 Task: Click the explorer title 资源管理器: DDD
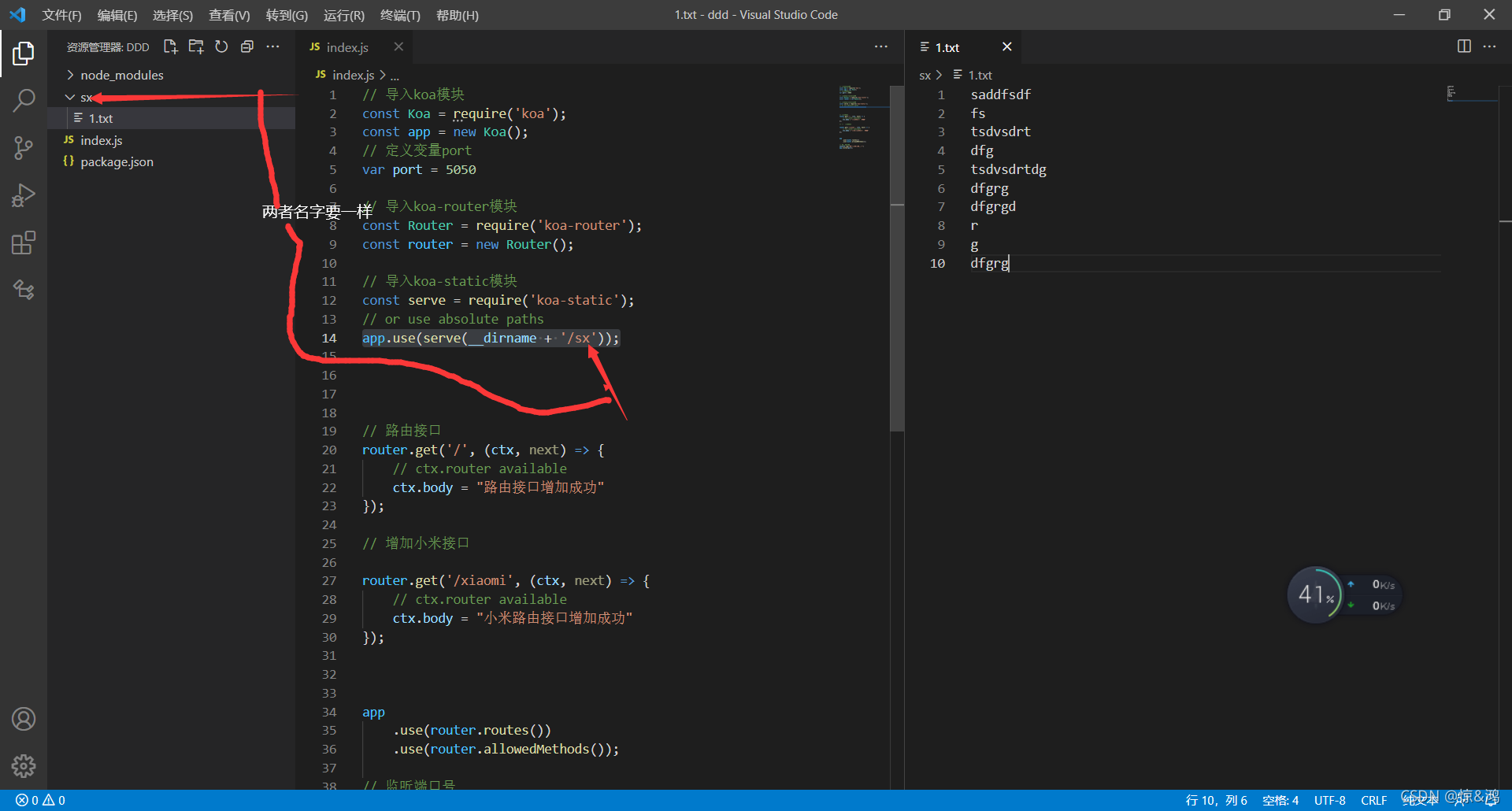(x=108, y=47)
